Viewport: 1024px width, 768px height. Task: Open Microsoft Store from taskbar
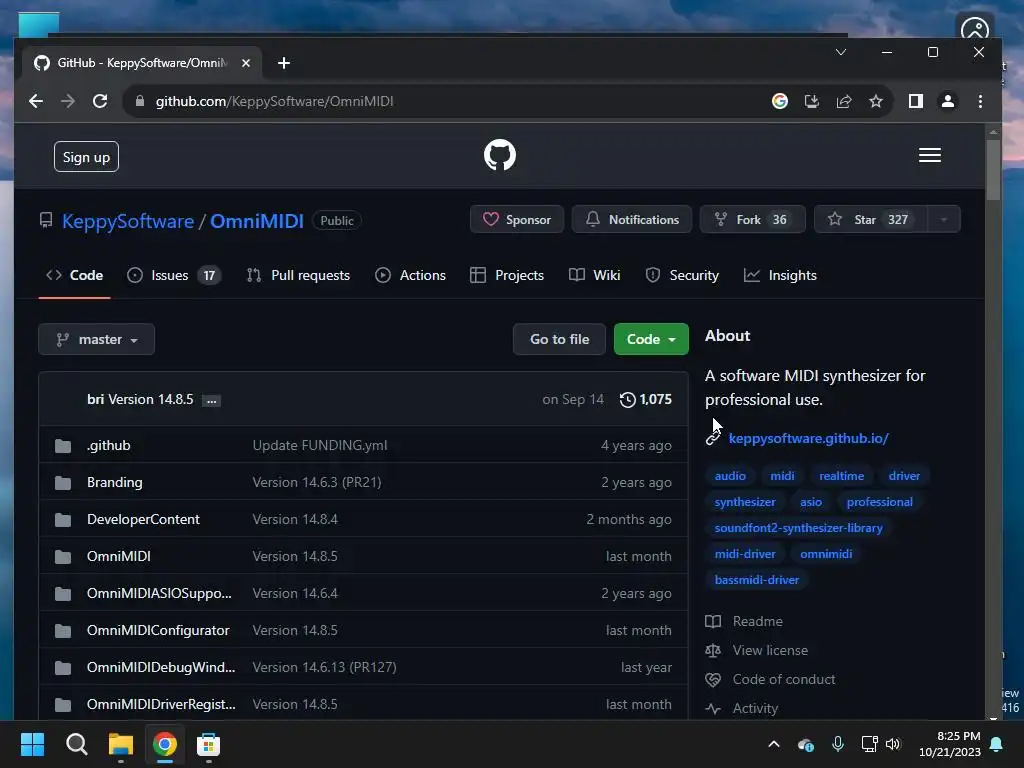(x=208, y=744)
